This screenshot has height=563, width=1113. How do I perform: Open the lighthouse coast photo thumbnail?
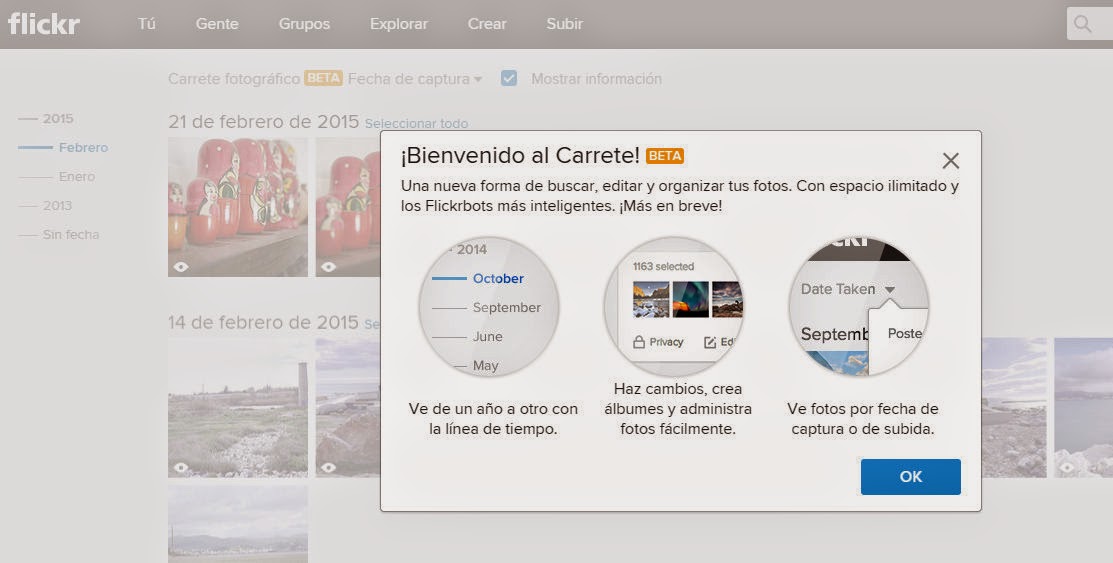(x=238, y=408)
